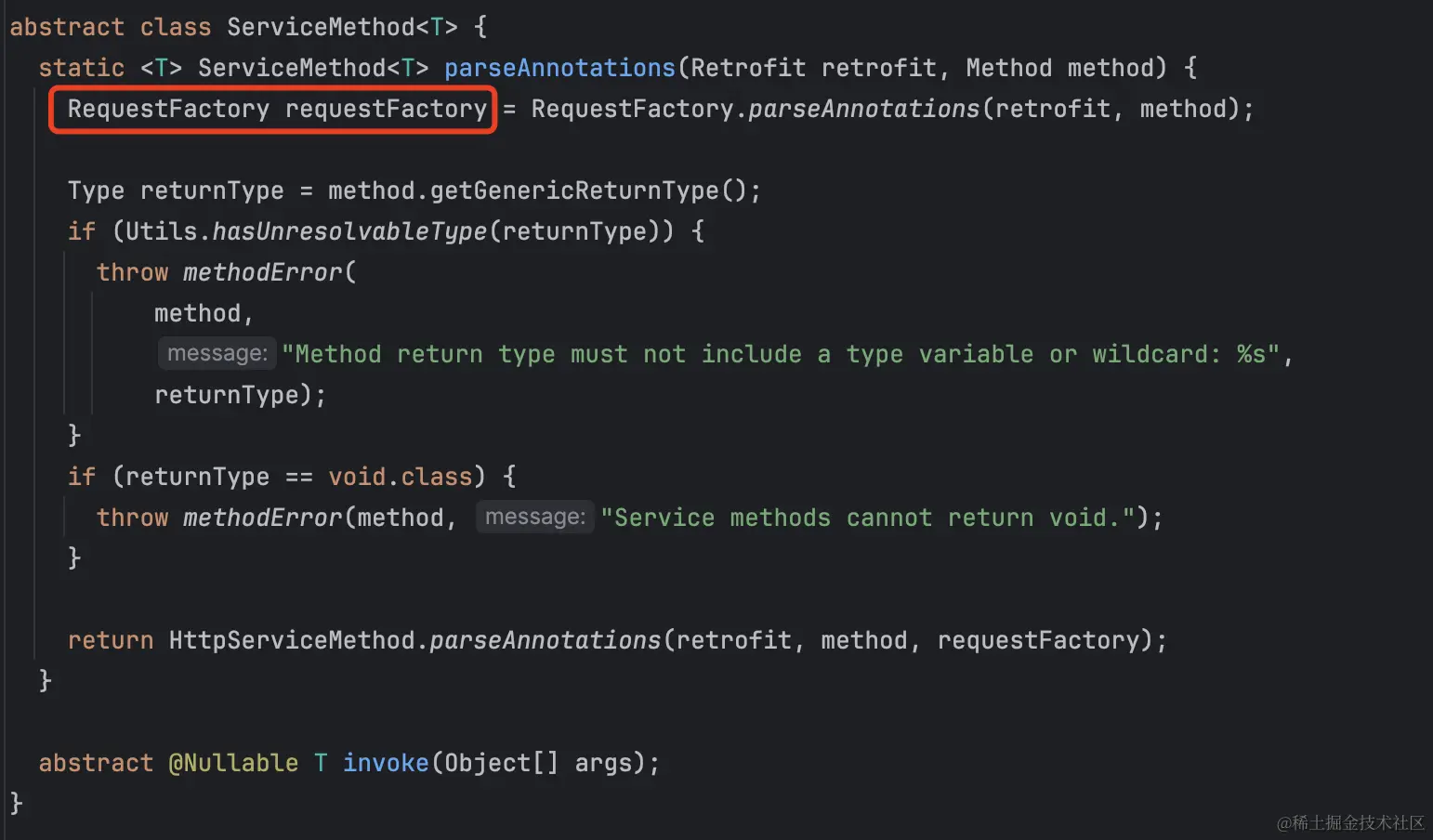Click the string "Service methods cannot return void."

tap(868, 518)
